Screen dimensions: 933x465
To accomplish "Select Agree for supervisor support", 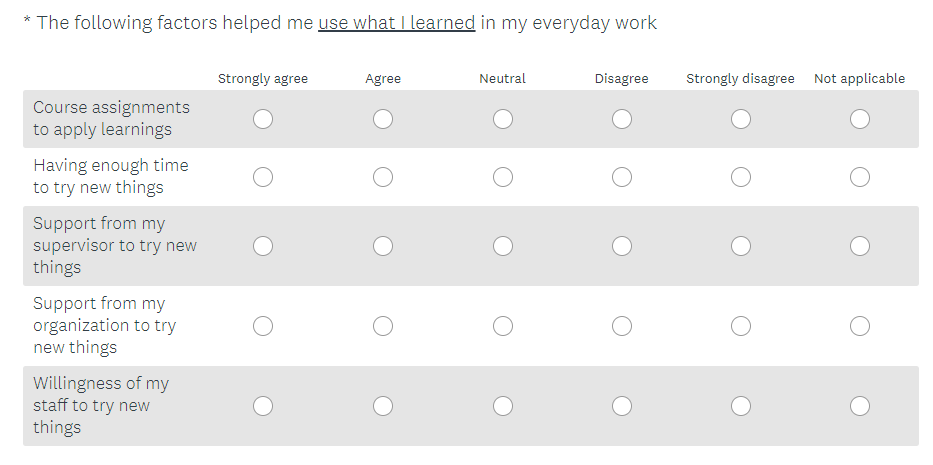I will (383, 246).
